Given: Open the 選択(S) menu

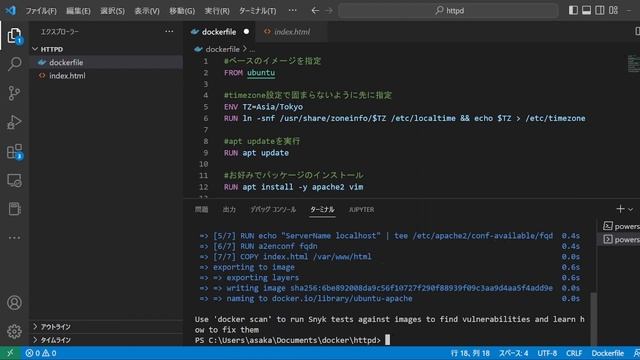Looking at the screenshot, I should coord(112,11).
